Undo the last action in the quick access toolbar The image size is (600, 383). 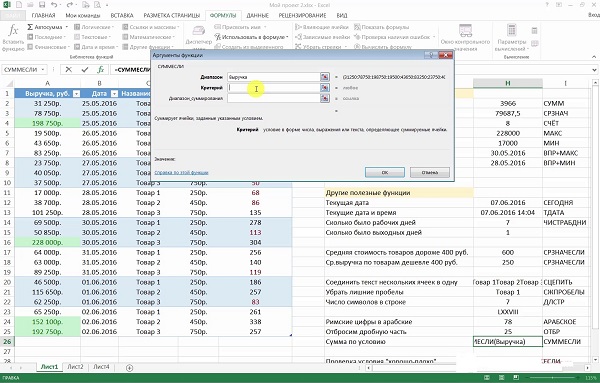tap(54, 5)
